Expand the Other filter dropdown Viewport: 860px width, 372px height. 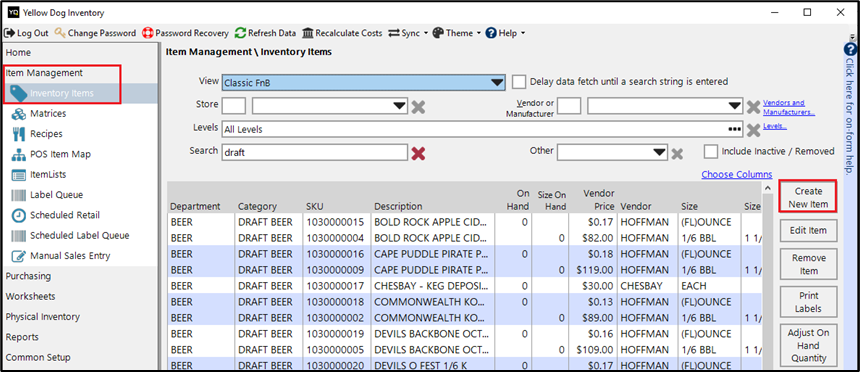point(660,153)
